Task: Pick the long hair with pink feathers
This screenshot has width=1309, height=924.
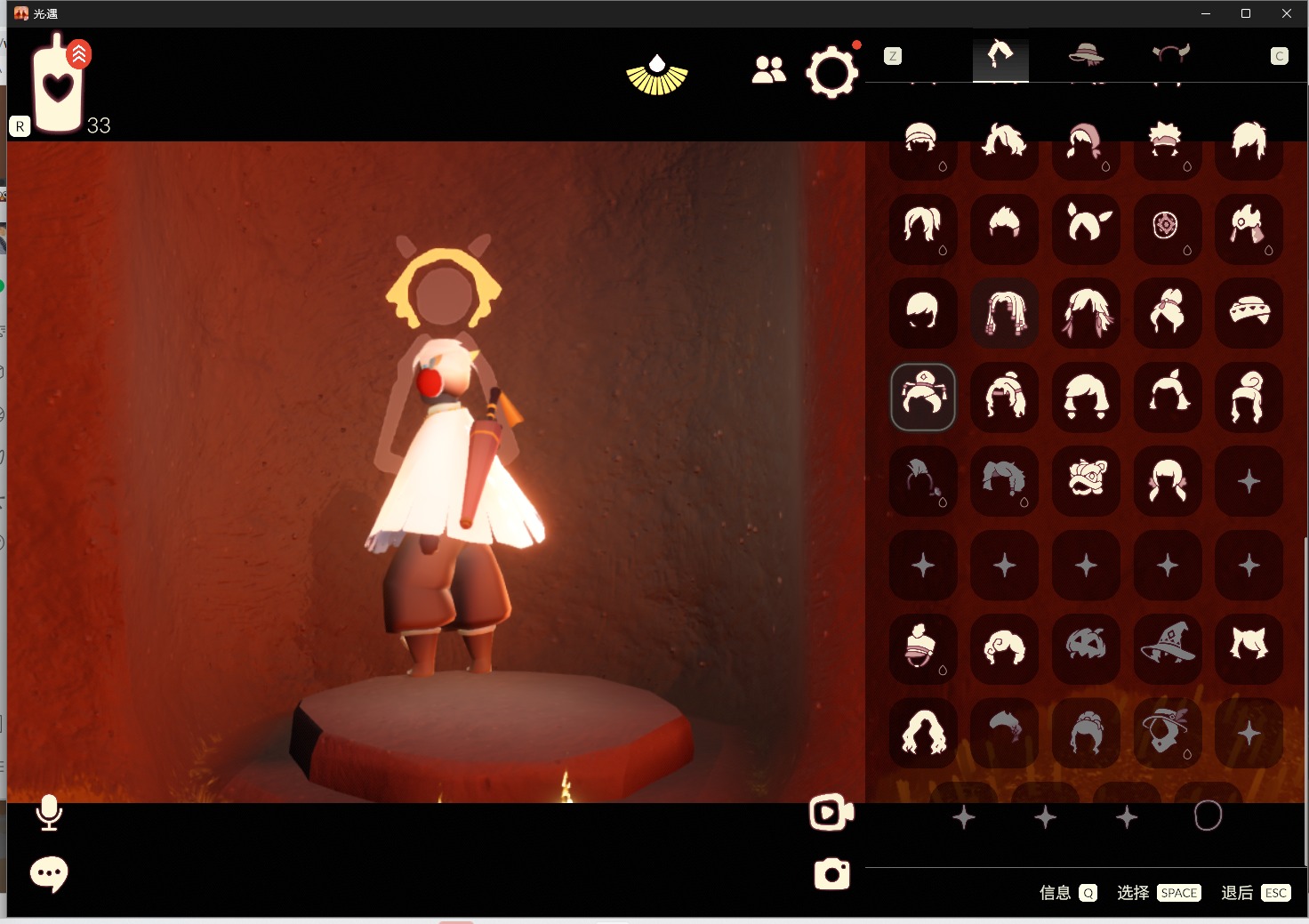Action: (1086, 313)
